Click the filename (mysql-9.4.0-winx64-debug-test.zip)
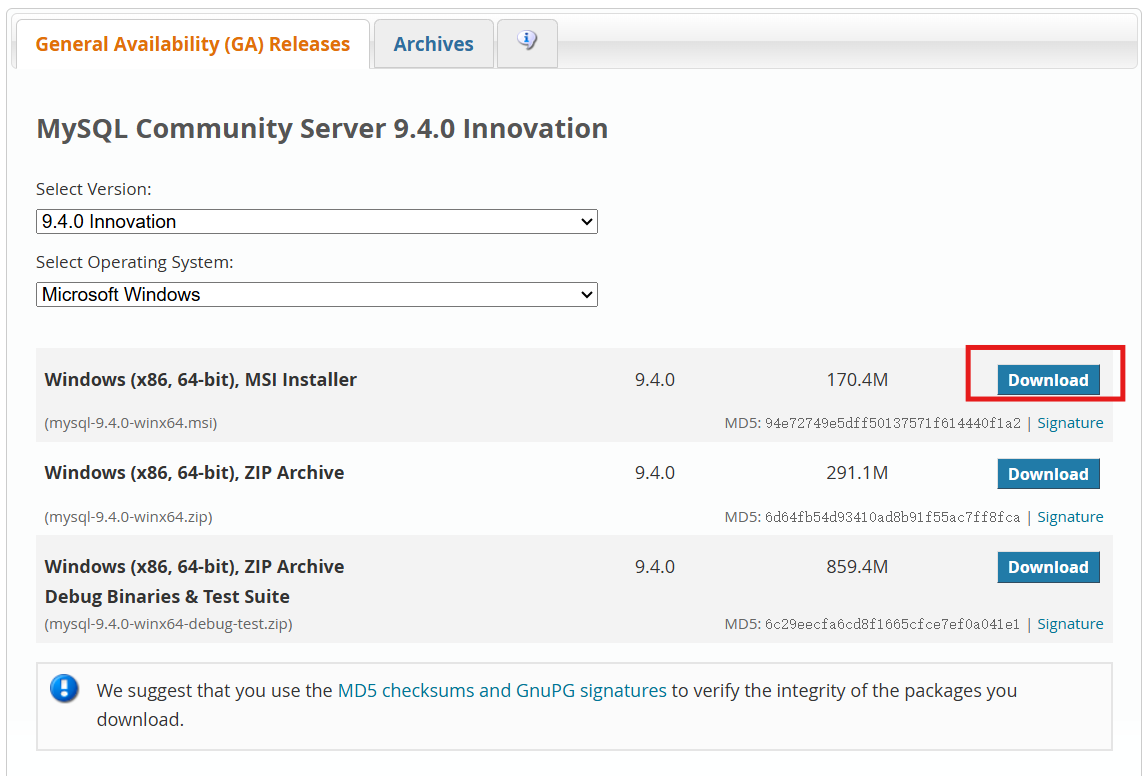Image resolution: width=1147 pixels, height=776 pixels. point(168,624)
